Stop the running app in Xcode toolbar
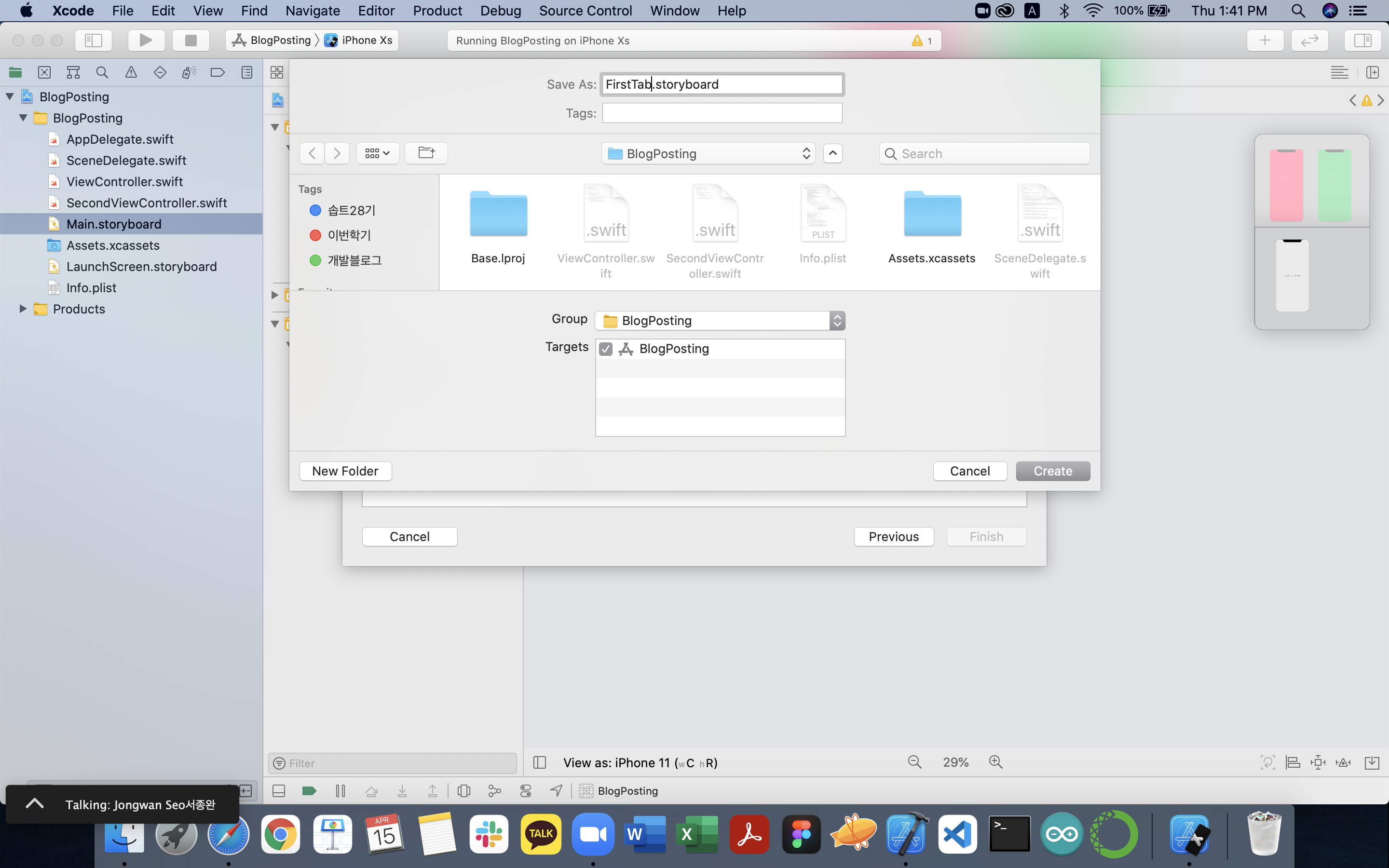 [191, 40]
